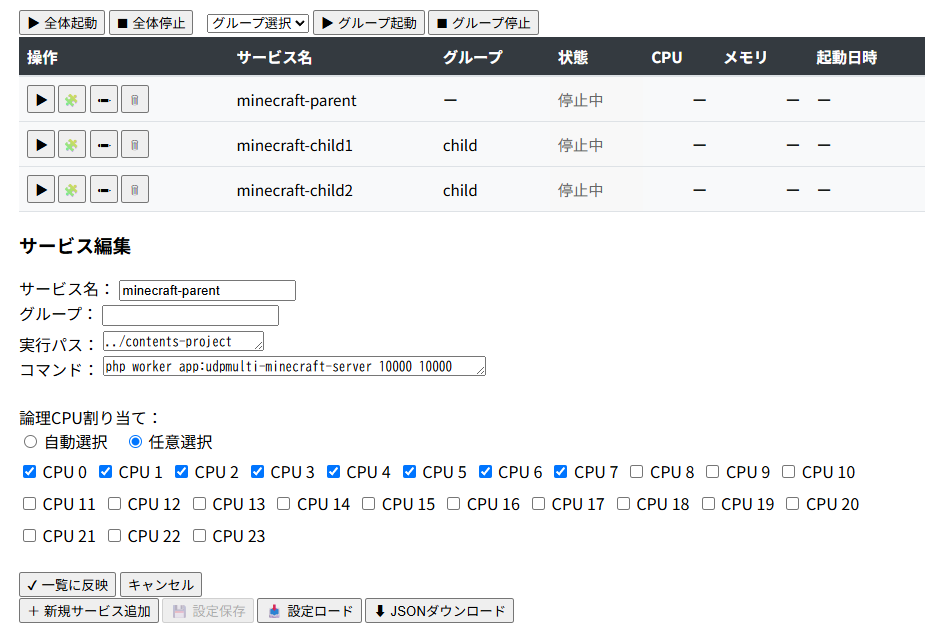Open the pencil edit icon for minecraft-child2

click(103, 189)
